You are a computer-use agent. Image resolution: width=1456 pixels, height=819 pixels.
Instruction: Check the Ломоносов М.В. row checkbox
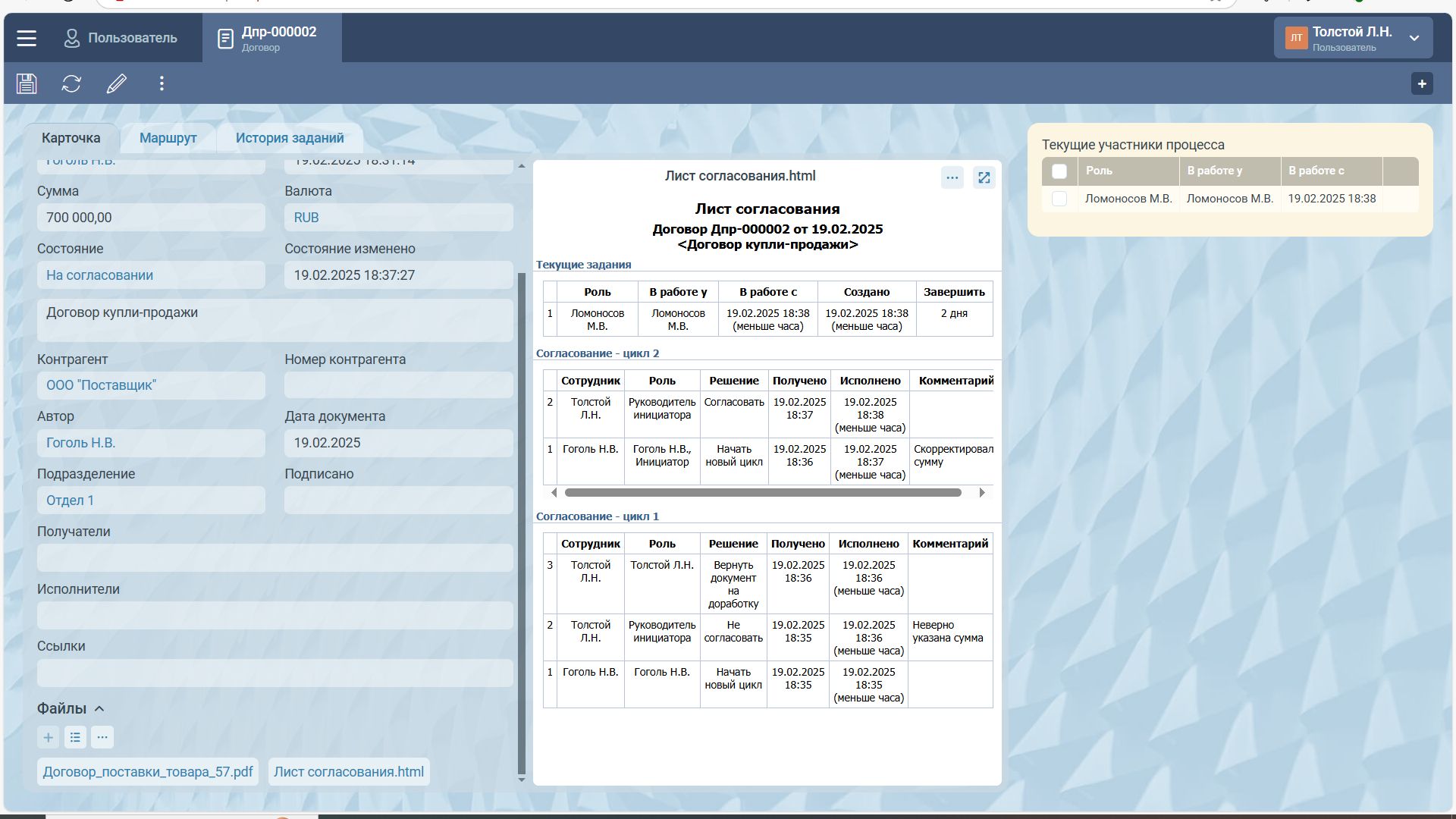tap(1059, 199)
